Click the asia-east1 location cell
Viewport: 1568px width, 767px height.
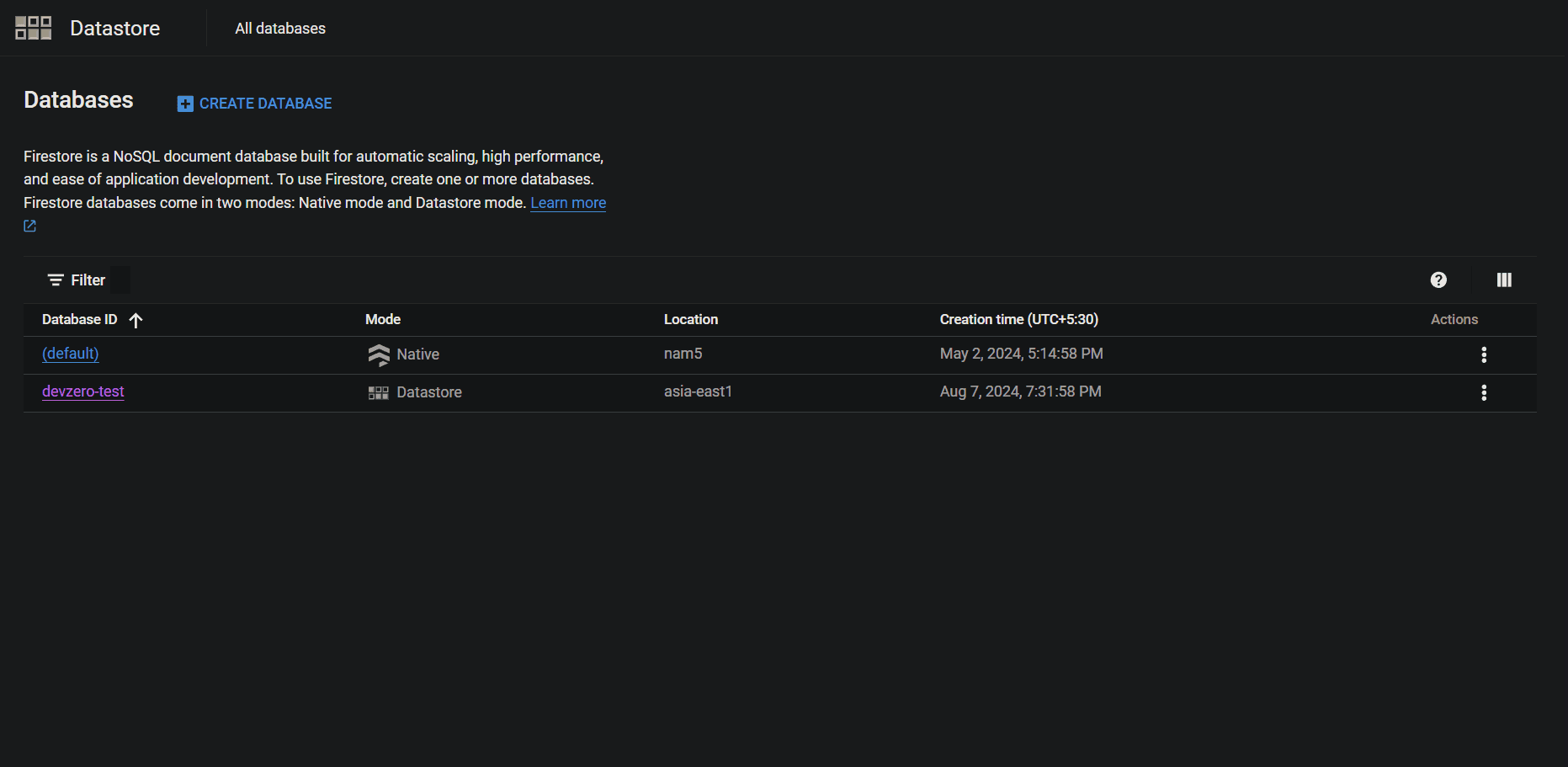coord(698,391)
